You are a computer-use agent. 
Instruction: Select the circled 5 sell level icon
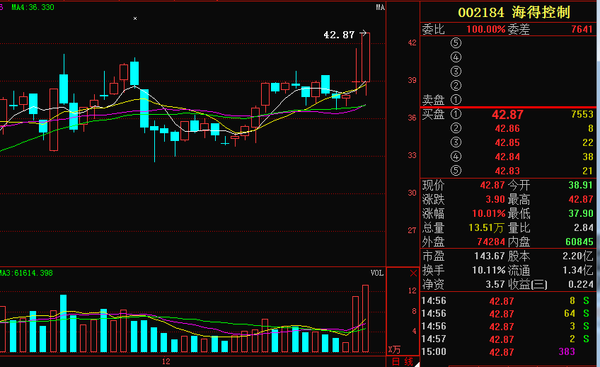point(456,43)
